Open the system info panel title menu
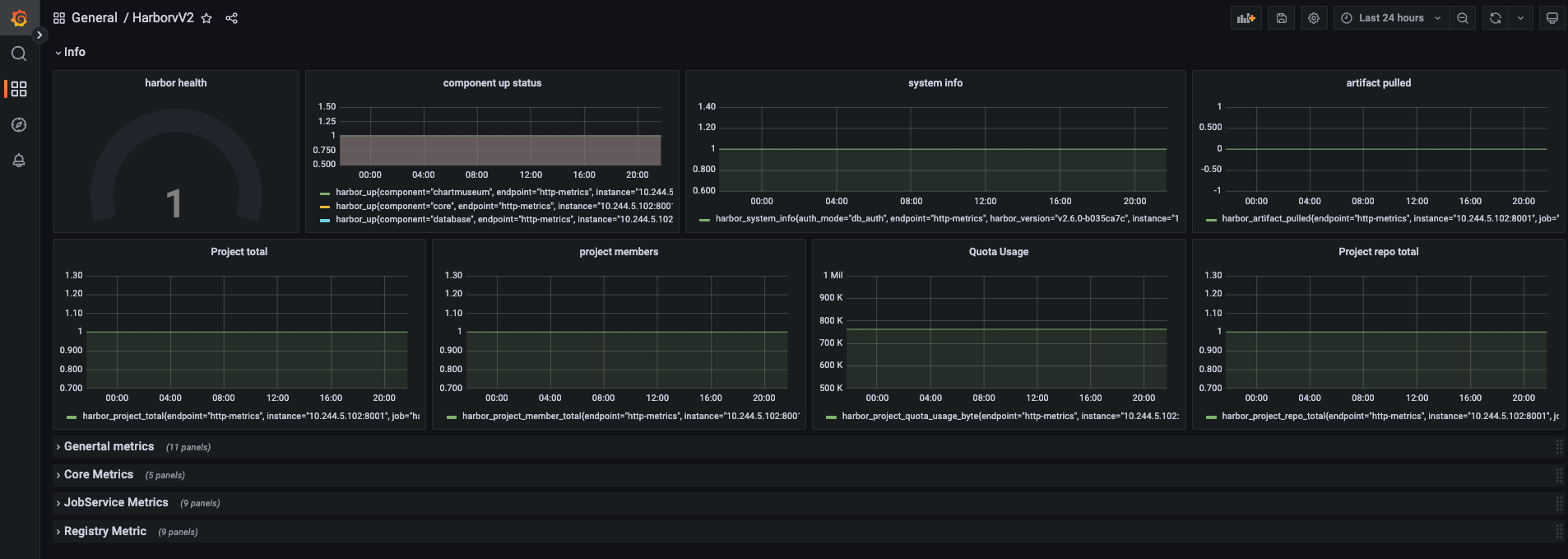1568x559 pixels. click(935, 83)
